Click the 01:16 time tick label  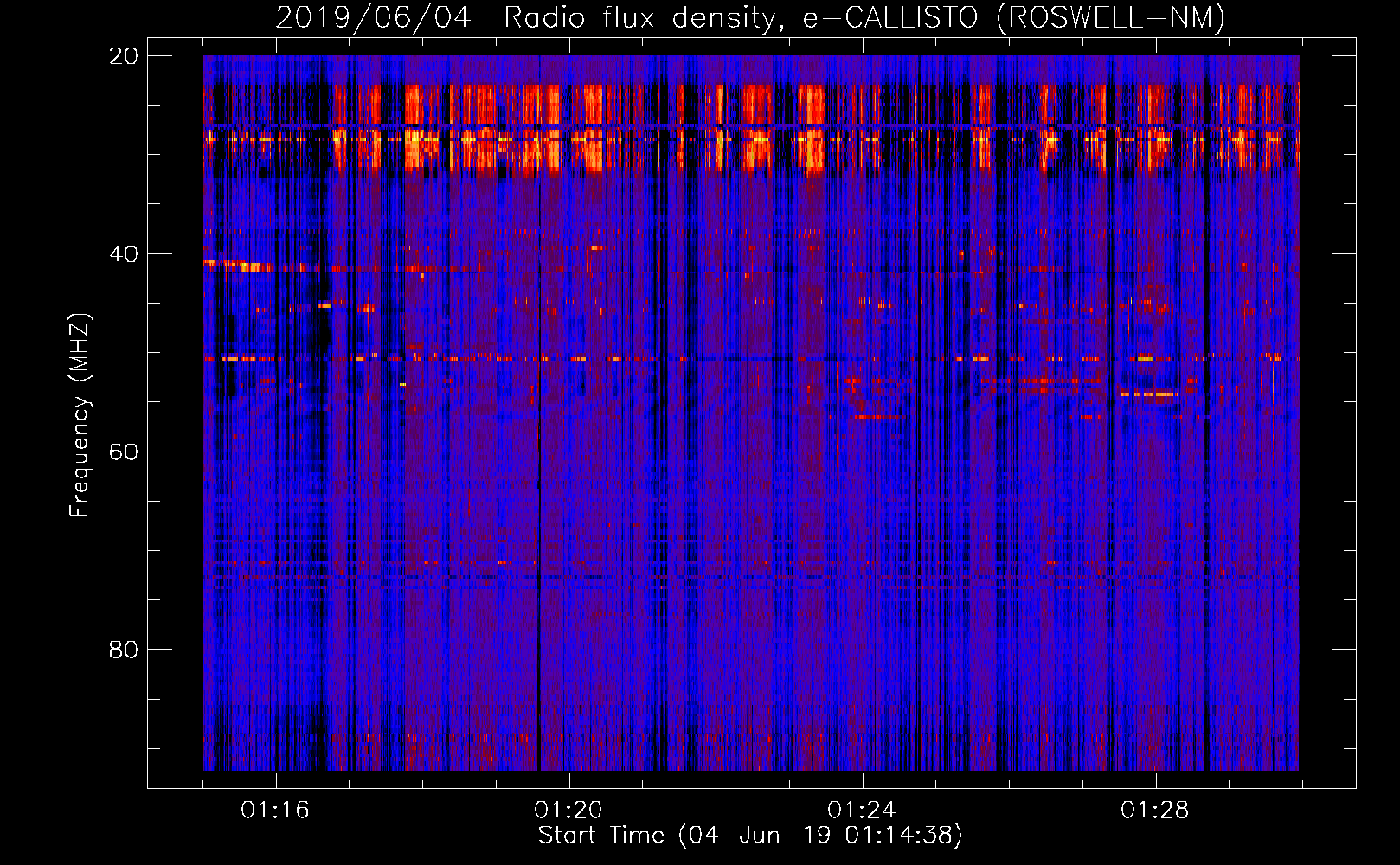275,811
